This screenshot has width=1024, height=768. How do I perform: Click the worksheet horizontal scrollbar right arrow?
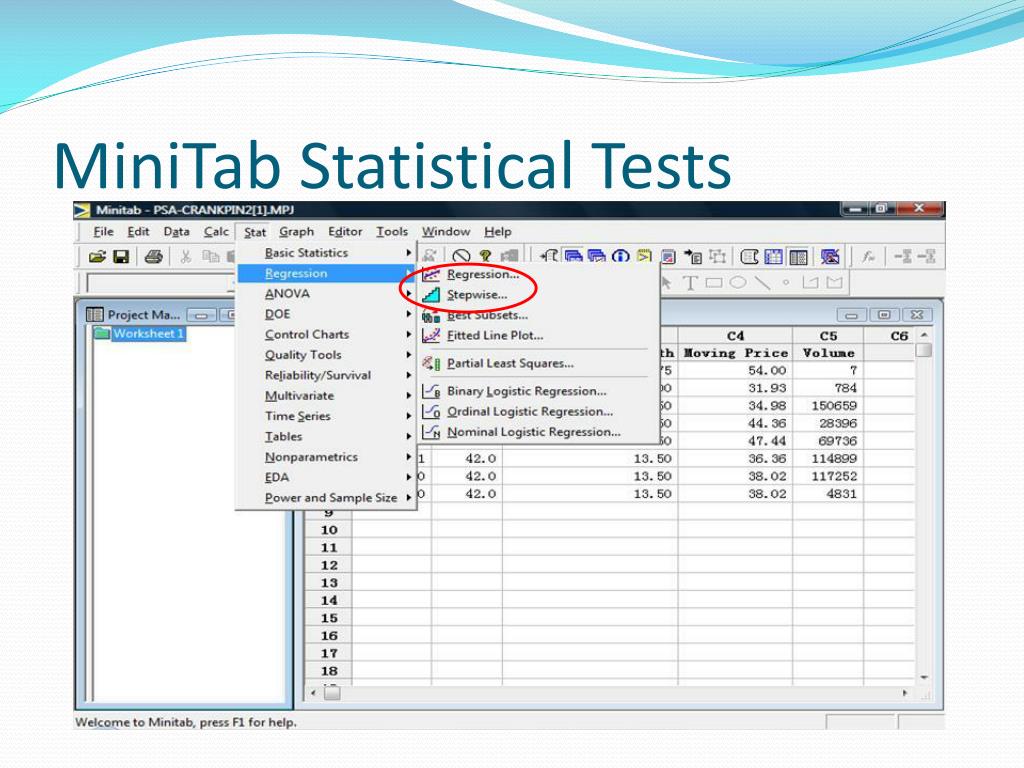(904, 693)
